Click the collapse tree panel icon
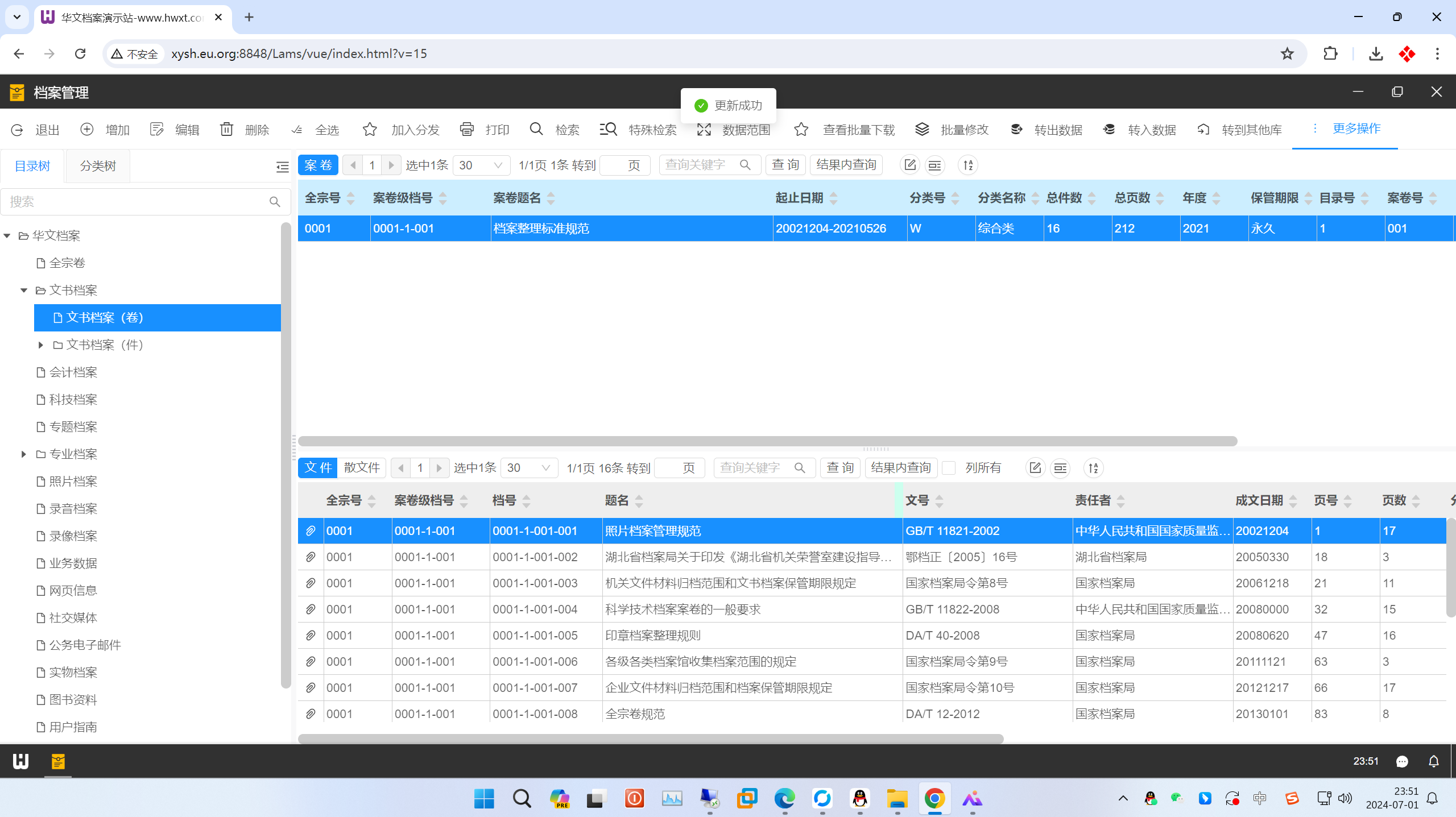Image resolution: width=1456 pixels, height=817 pixels. 282,166
